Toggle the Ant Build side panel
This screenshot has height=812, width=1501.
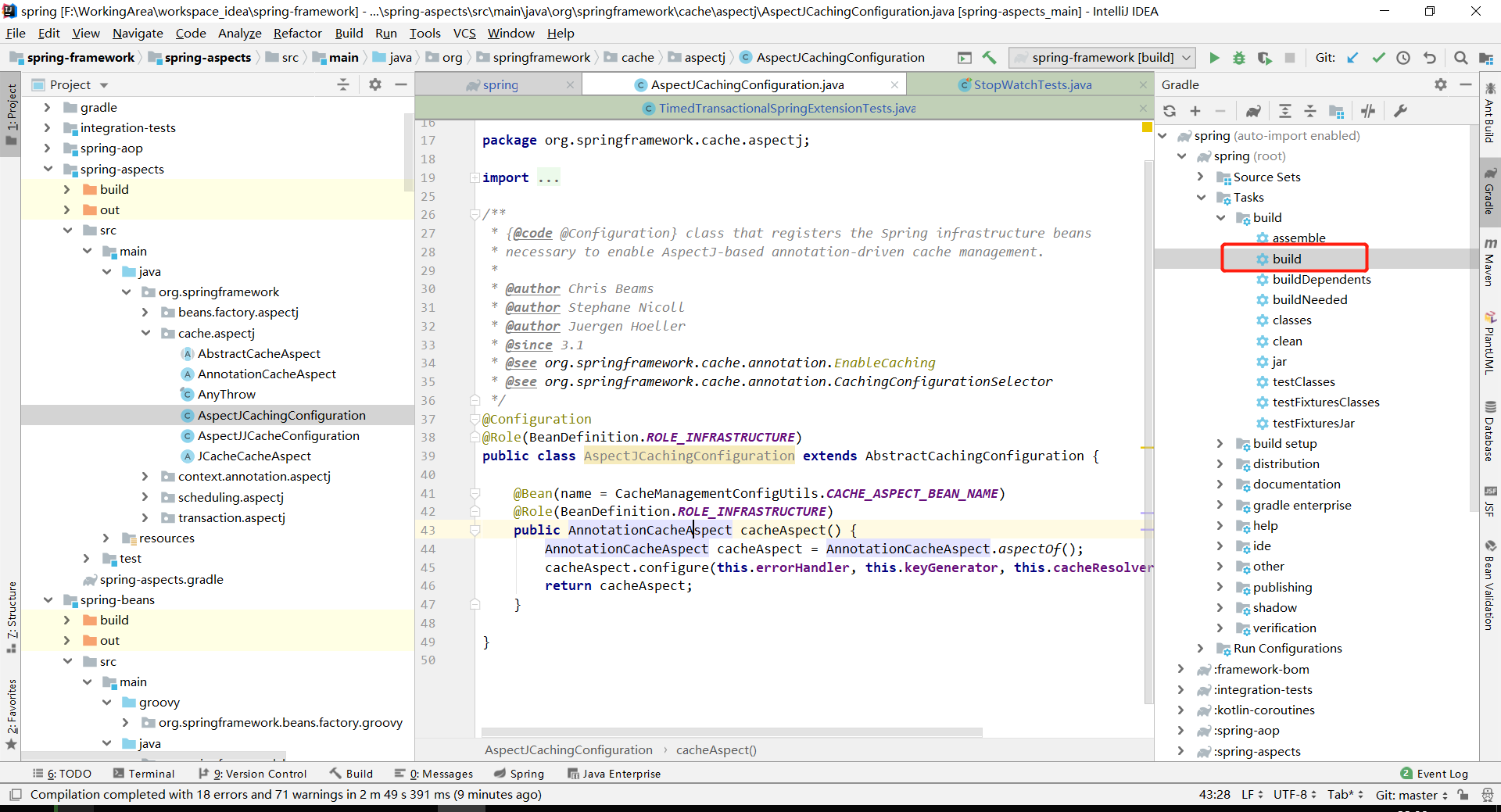point(1490,113)
